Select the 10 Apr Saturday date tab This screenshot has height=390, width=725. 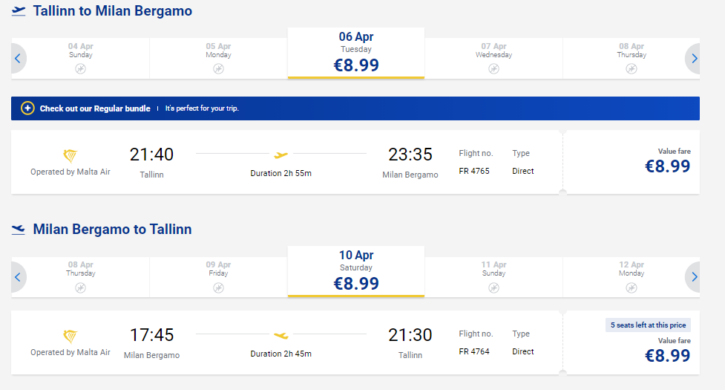point(356,271)
